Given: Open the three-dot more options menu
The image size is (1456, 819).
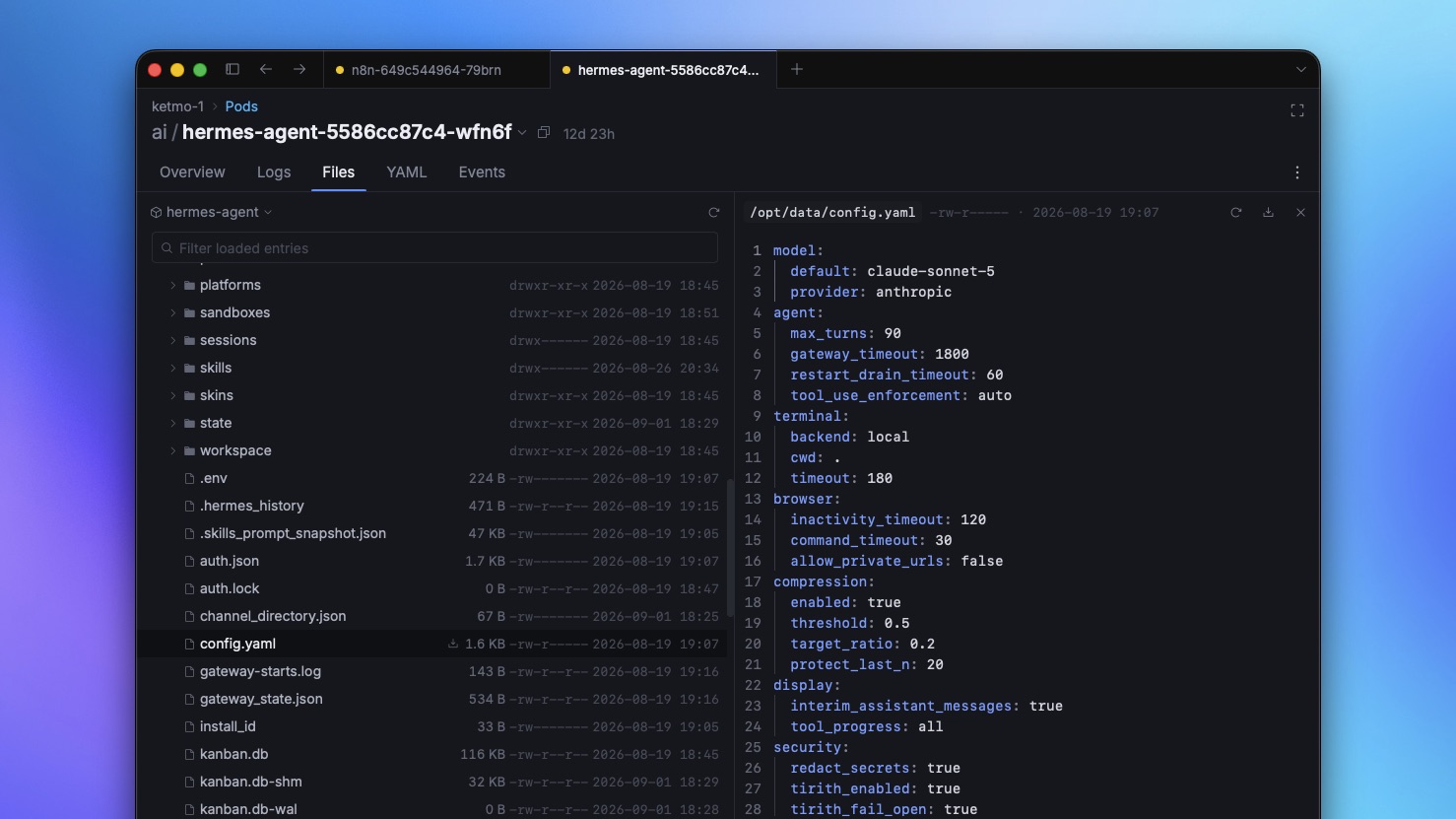Looking at the screenshot, I should (1297, 172).
